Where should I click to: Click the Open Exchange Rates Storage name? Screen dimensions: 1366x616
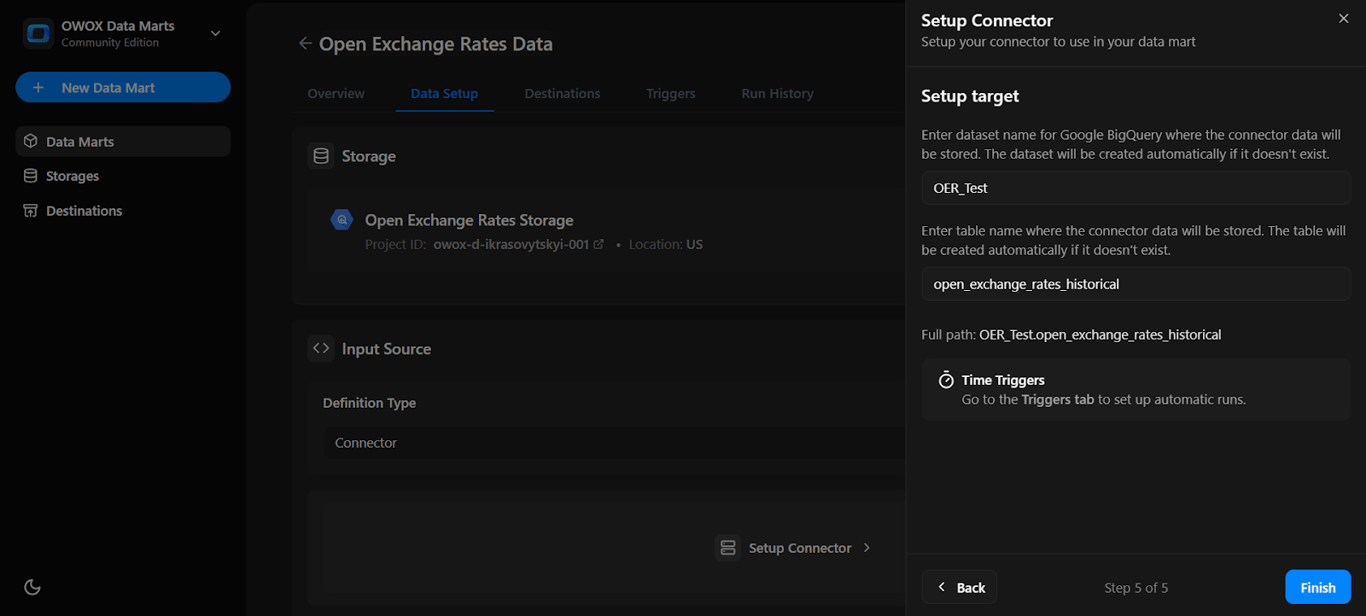pos(469,220)
